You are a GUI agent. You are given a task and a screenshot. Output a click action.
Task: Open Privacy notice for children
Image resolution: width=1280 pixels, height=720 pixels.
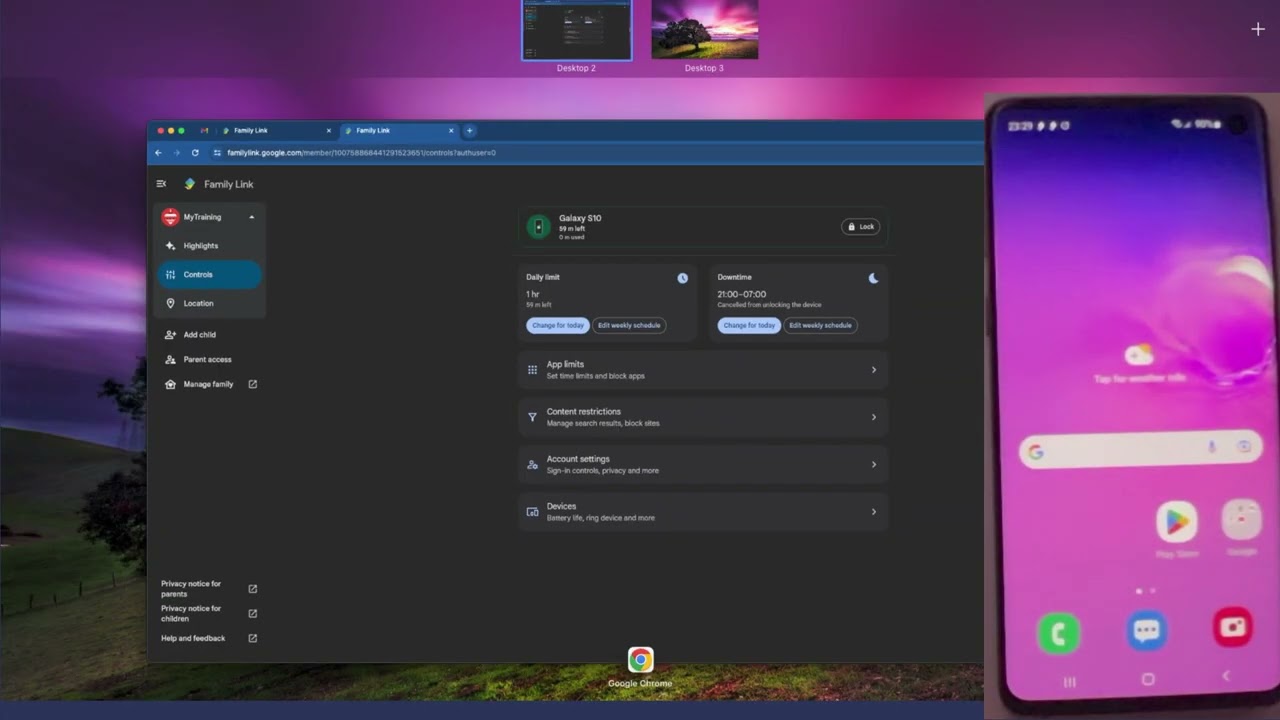pos(209,613)
